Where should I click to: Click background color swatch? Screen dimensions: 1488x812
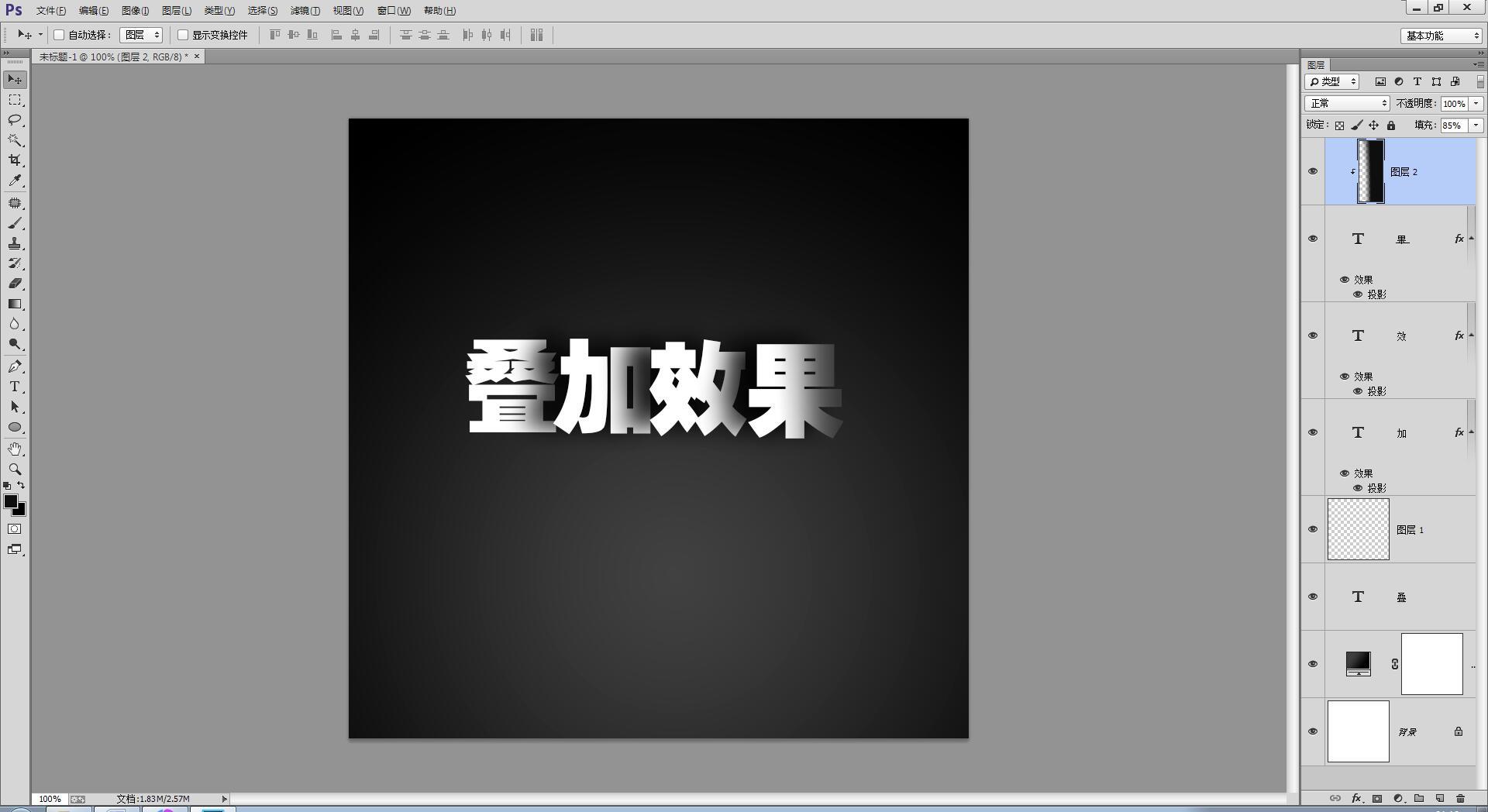coord(21,511)
